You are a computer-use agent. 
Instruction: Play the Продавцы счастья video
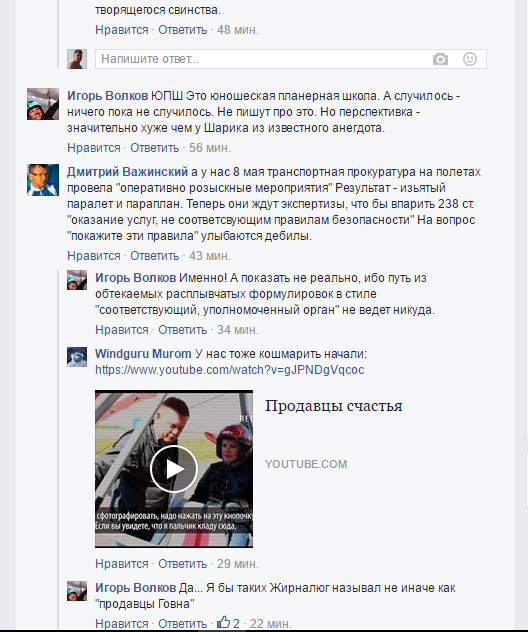pos(174,469)
